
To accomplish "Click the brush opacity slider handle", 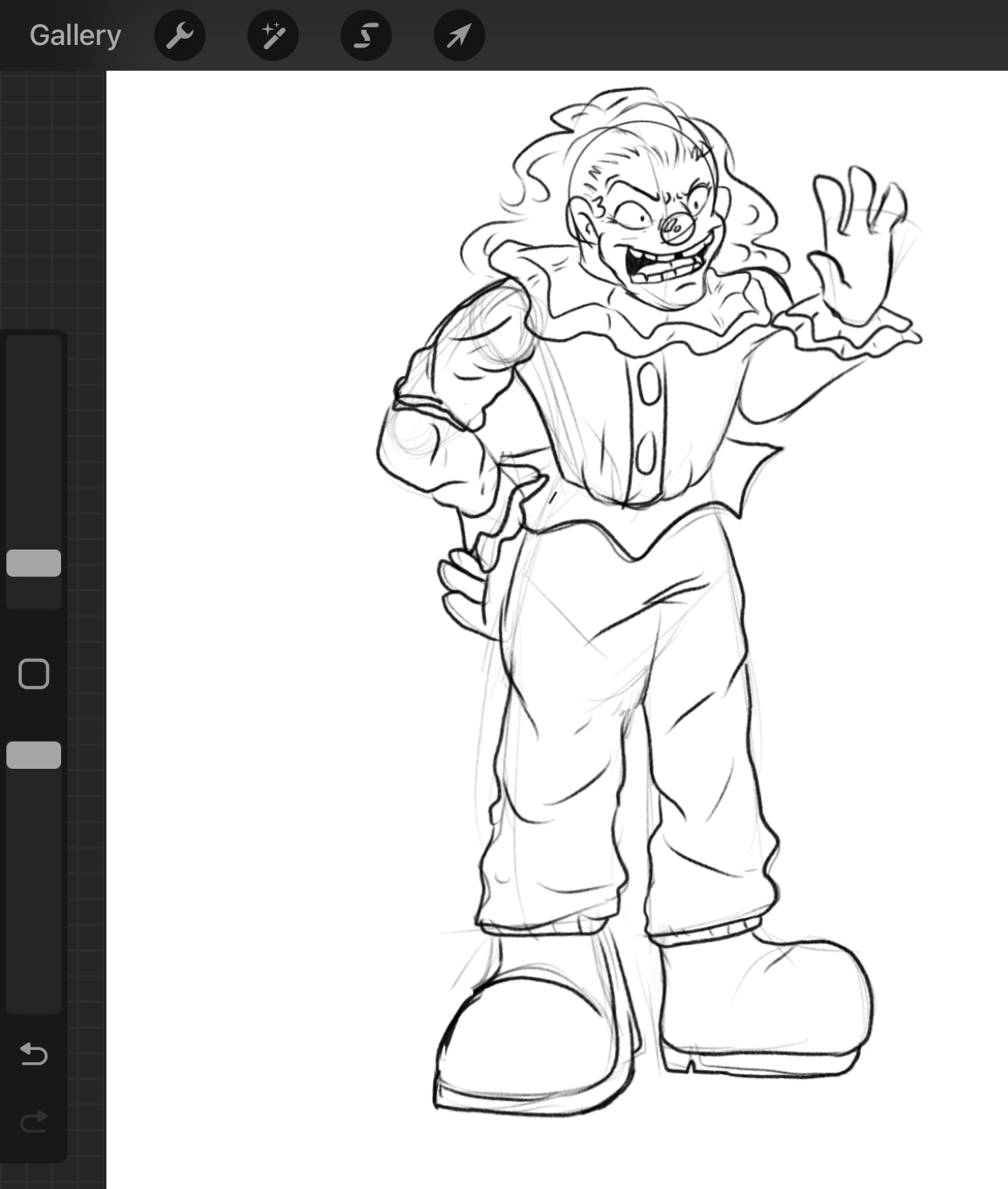I will click(34, 755).
